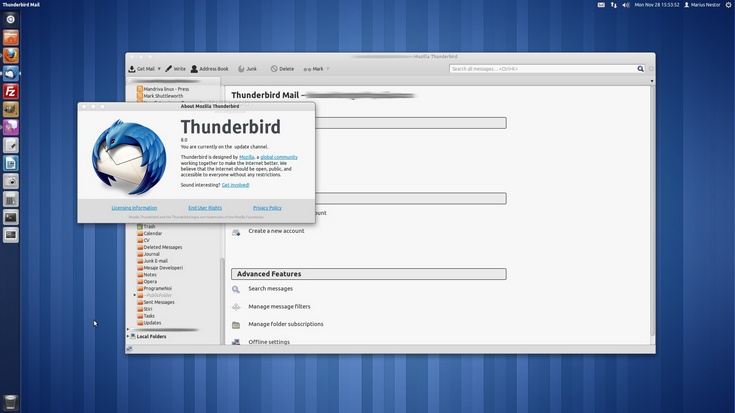Open Privacy Policy link
Viewport: 735px width, 413px height.
tap(267, 208)
